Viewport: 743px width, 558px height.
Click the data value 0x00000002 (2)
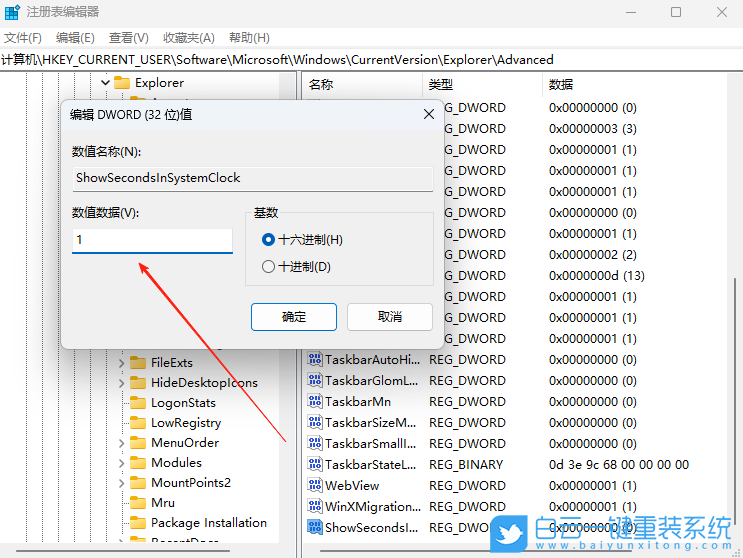click(592, 254)
